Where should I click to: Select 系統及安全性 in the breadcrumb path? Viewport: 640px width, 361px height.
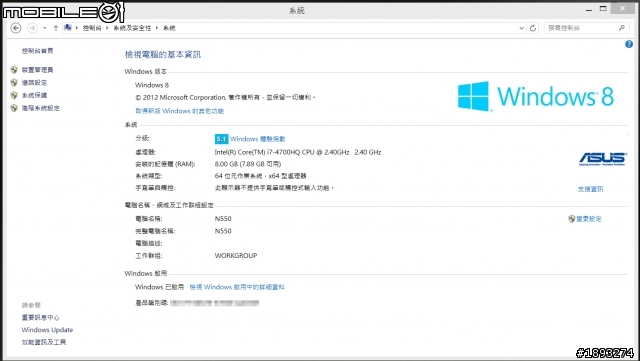tap(132, 28)
